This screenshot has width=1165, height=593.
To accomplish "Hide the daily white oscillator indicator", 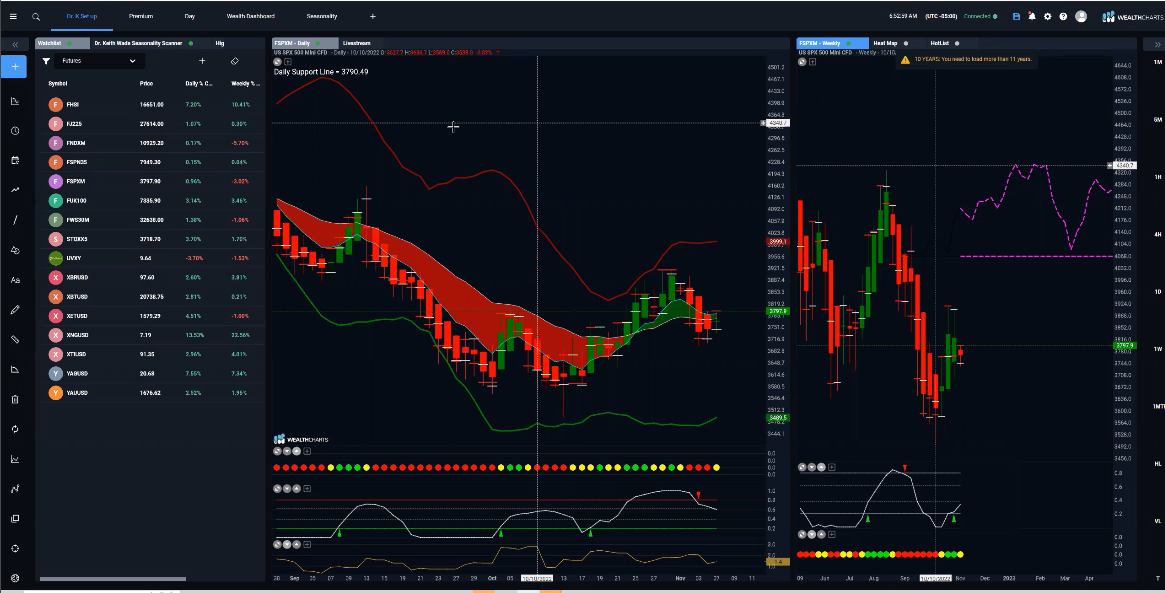I will (278, 488).
